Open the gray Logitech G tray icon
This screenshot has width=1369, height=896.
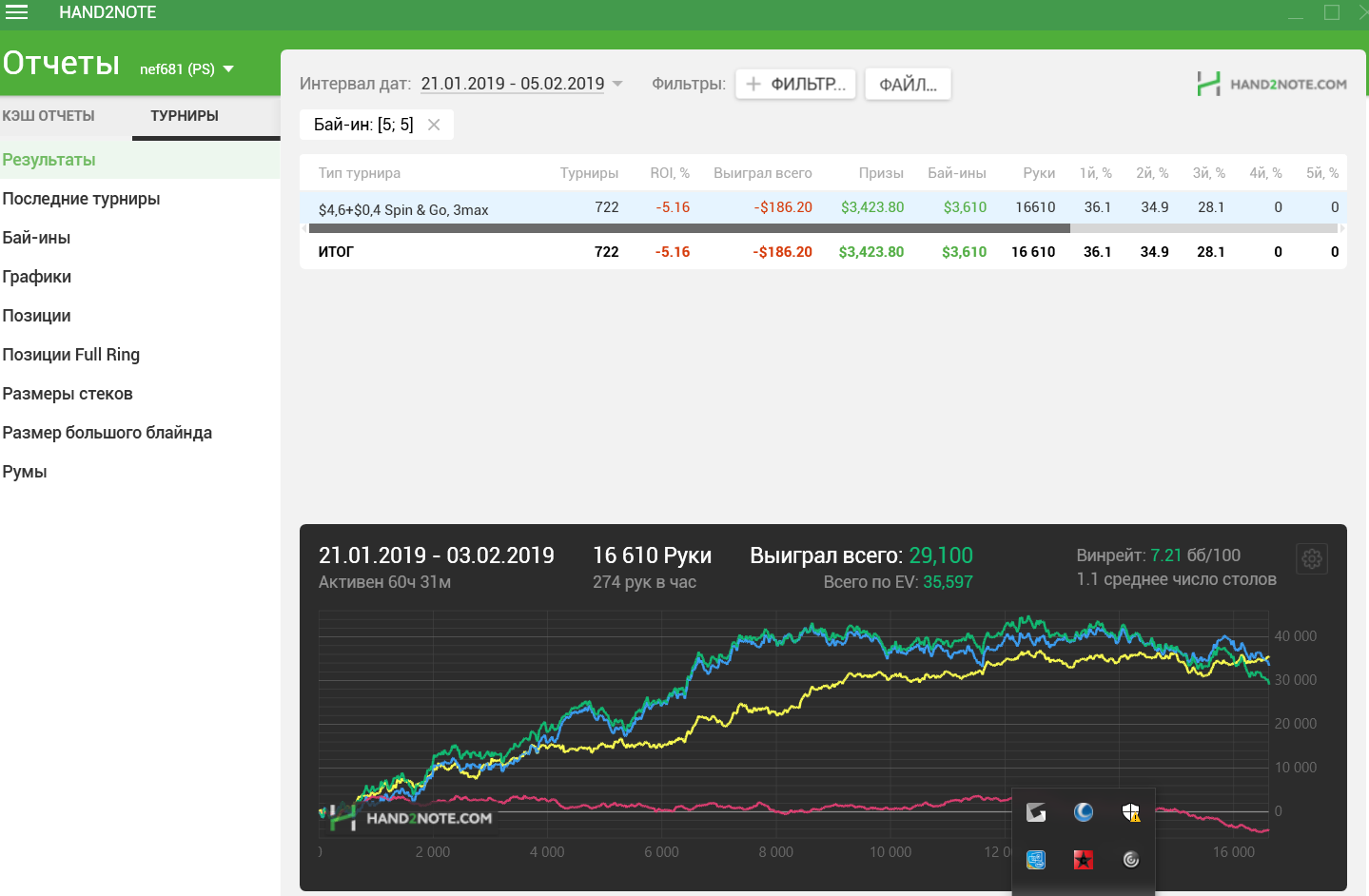tap(1036, 812)
